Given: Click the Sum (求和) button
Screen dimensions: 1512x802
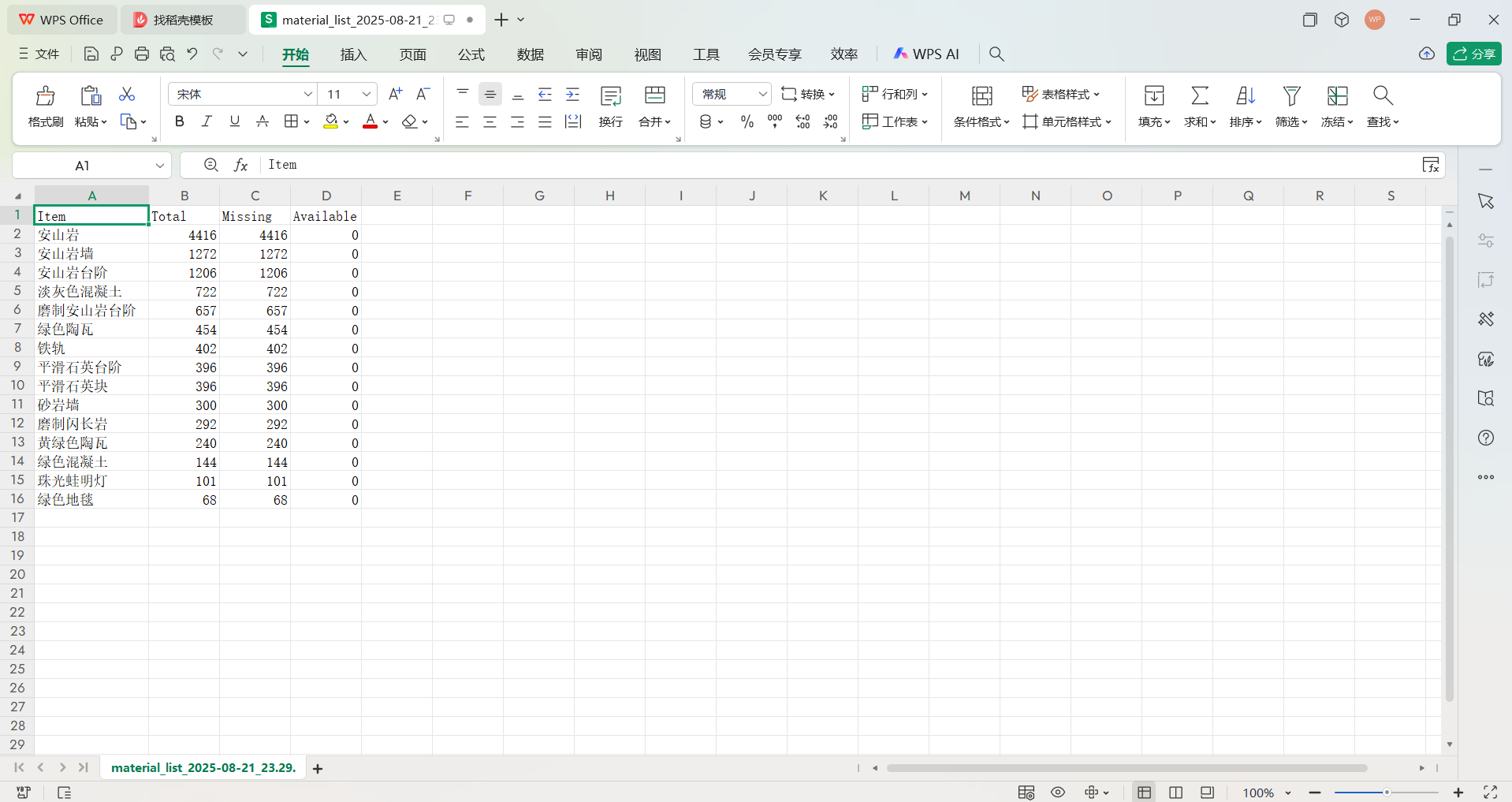Looking at the screenshot, I should point(1200,106).
